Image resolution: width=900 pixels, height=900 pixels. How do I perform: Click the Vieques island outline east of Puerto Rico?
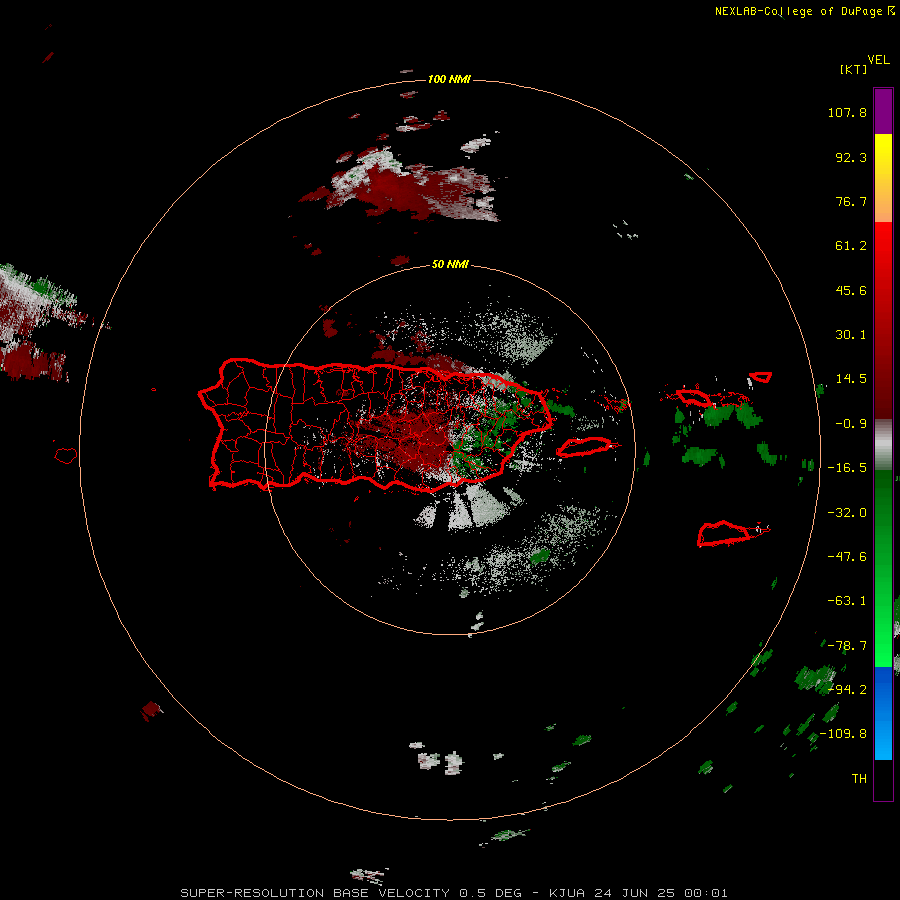[x=585, y=447]
